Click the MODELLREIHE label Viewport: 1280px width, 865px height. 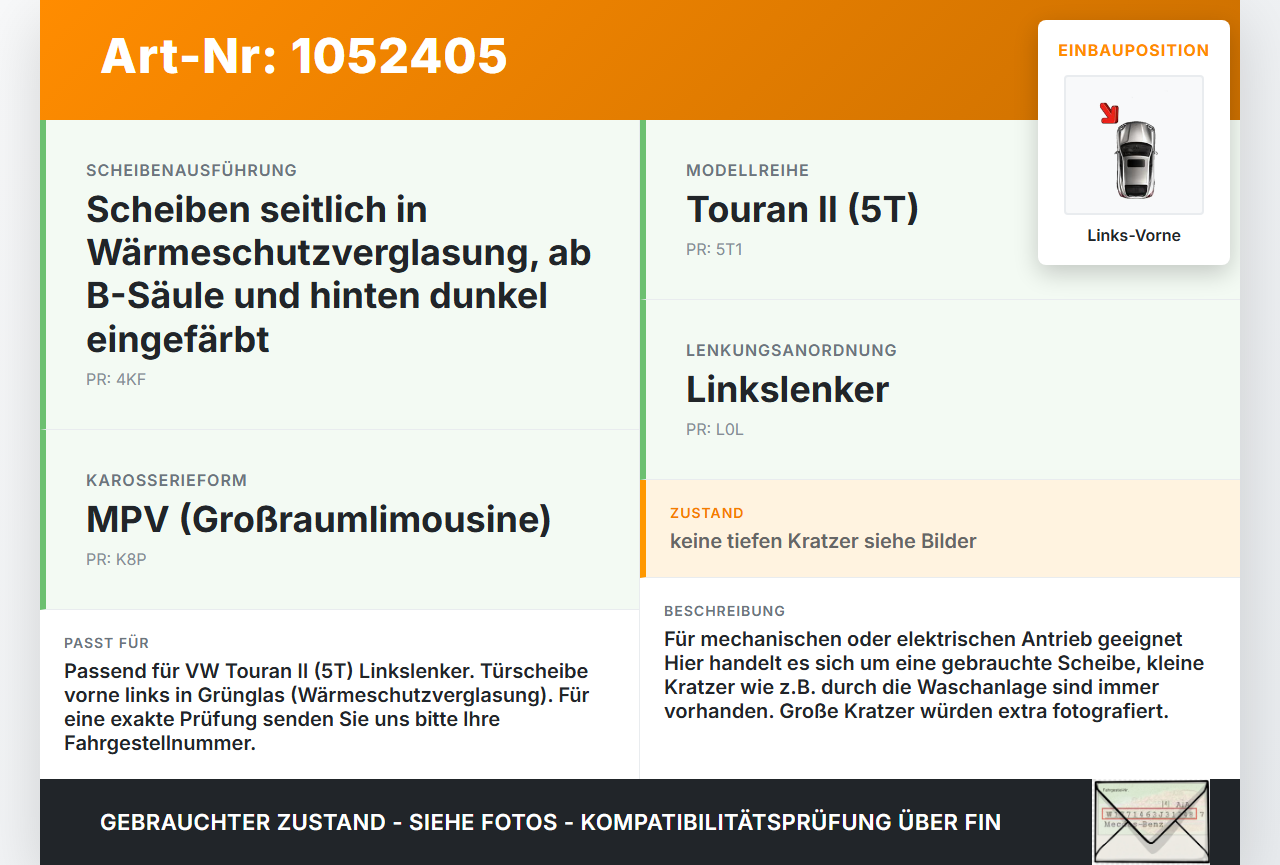(x=748, y=170)
